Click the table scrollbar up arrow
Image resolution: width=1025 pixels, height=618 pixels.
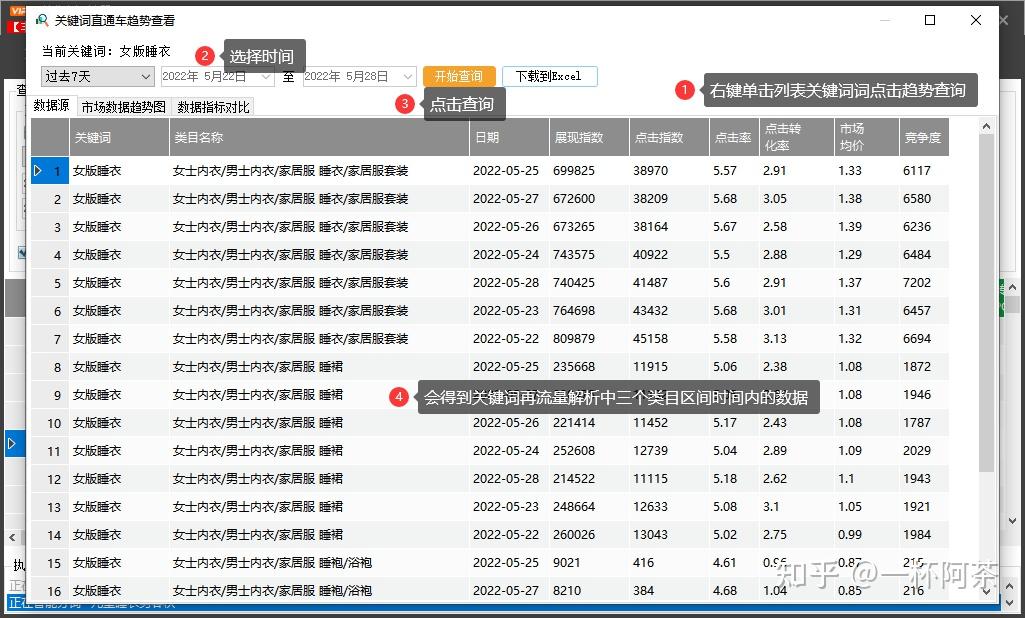click(986, 126)
